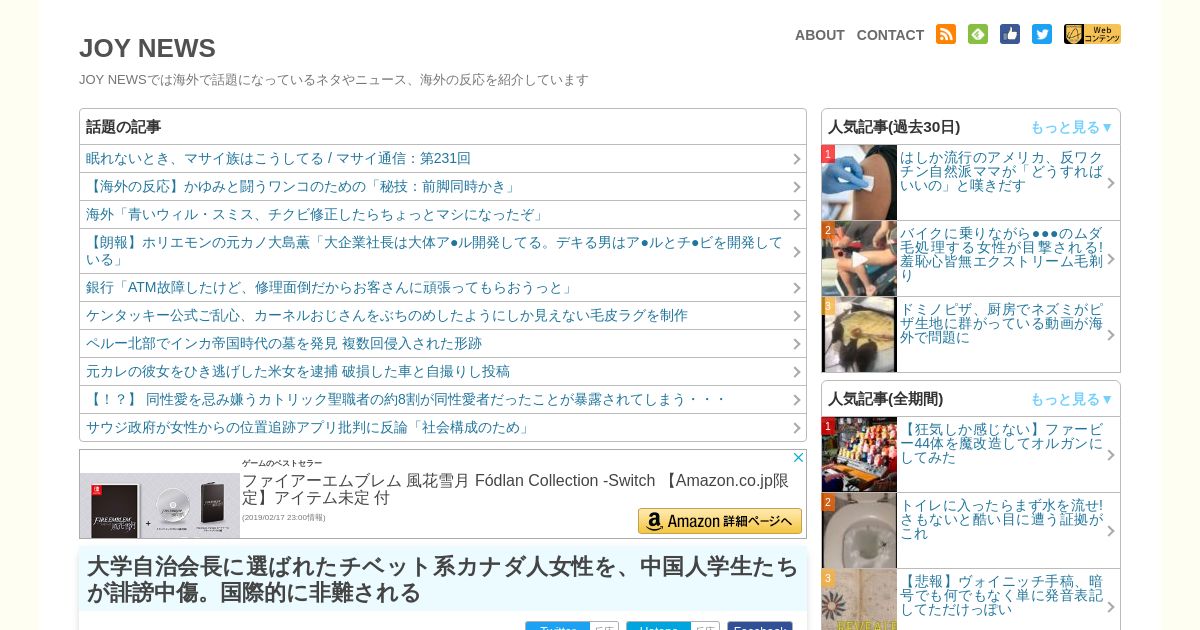Click chevron on かゆみと闘うワンコ row
1200x630 pixels.
797,187
